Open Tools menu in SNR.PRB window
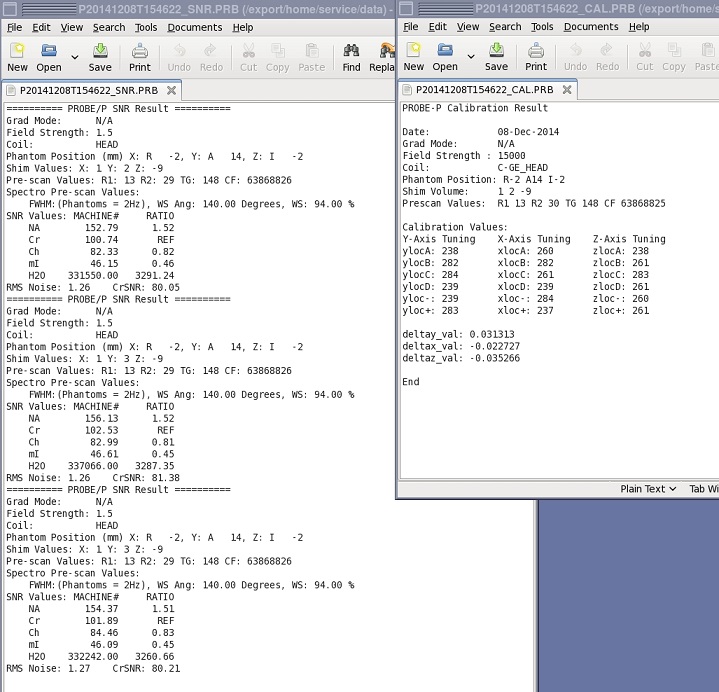719x692 pixels. pyautogui.click(x=146, y=27)
